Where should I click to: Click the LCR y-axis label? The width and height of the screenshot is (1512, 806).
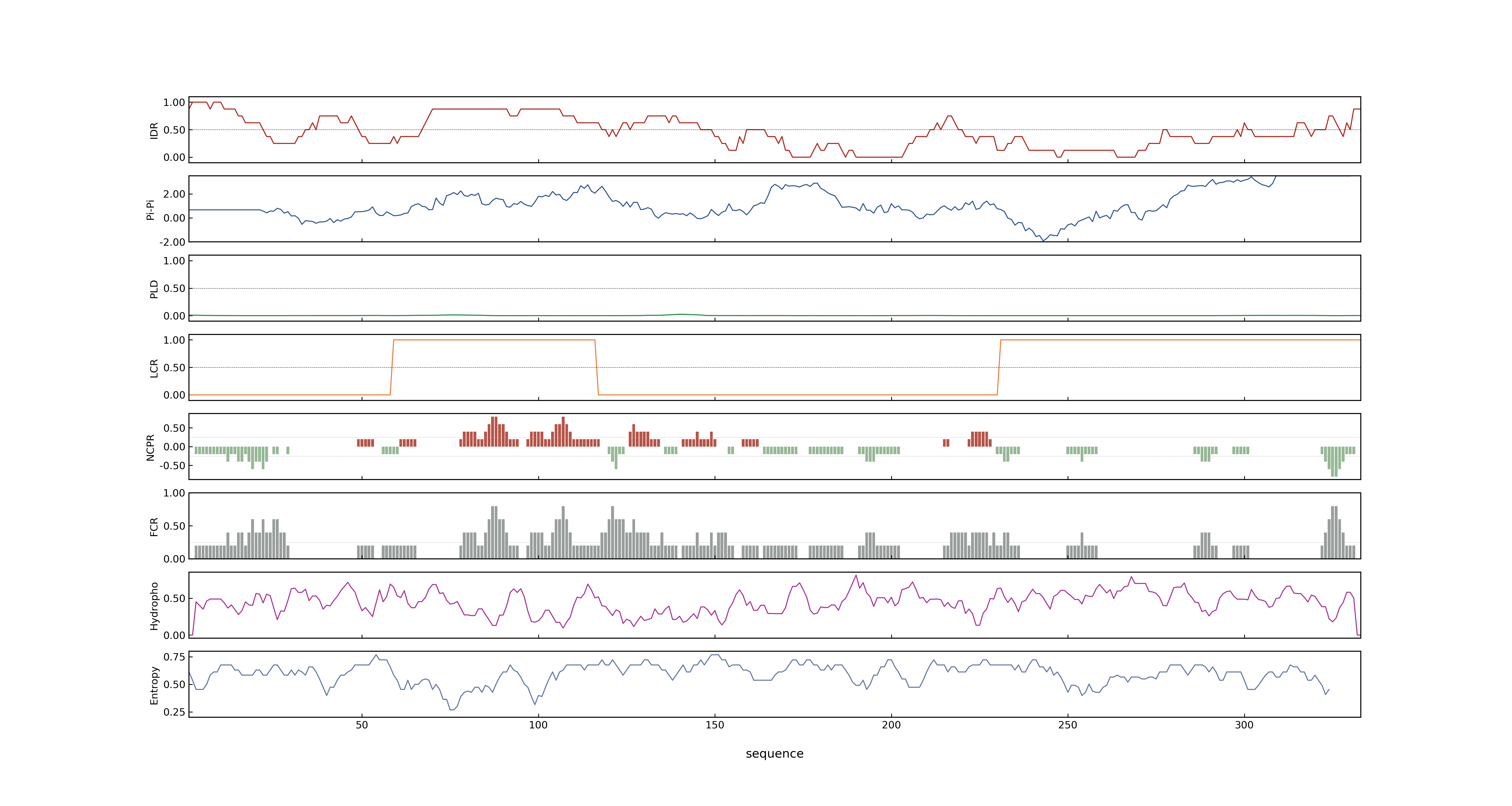[154, 368]
